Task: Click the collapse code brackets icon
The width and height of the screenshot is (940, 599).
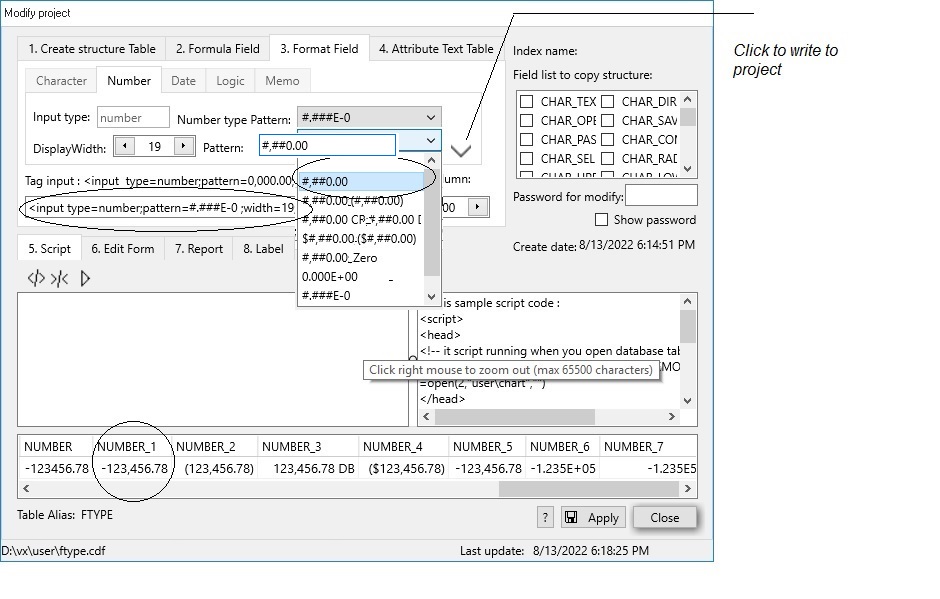Action: pos(60,279)
